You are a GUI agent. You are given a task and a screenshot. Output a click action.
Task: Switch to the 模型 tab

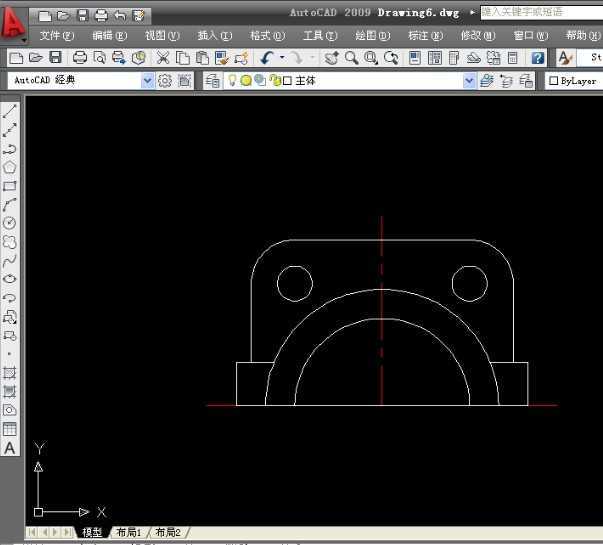coord(92,533)
